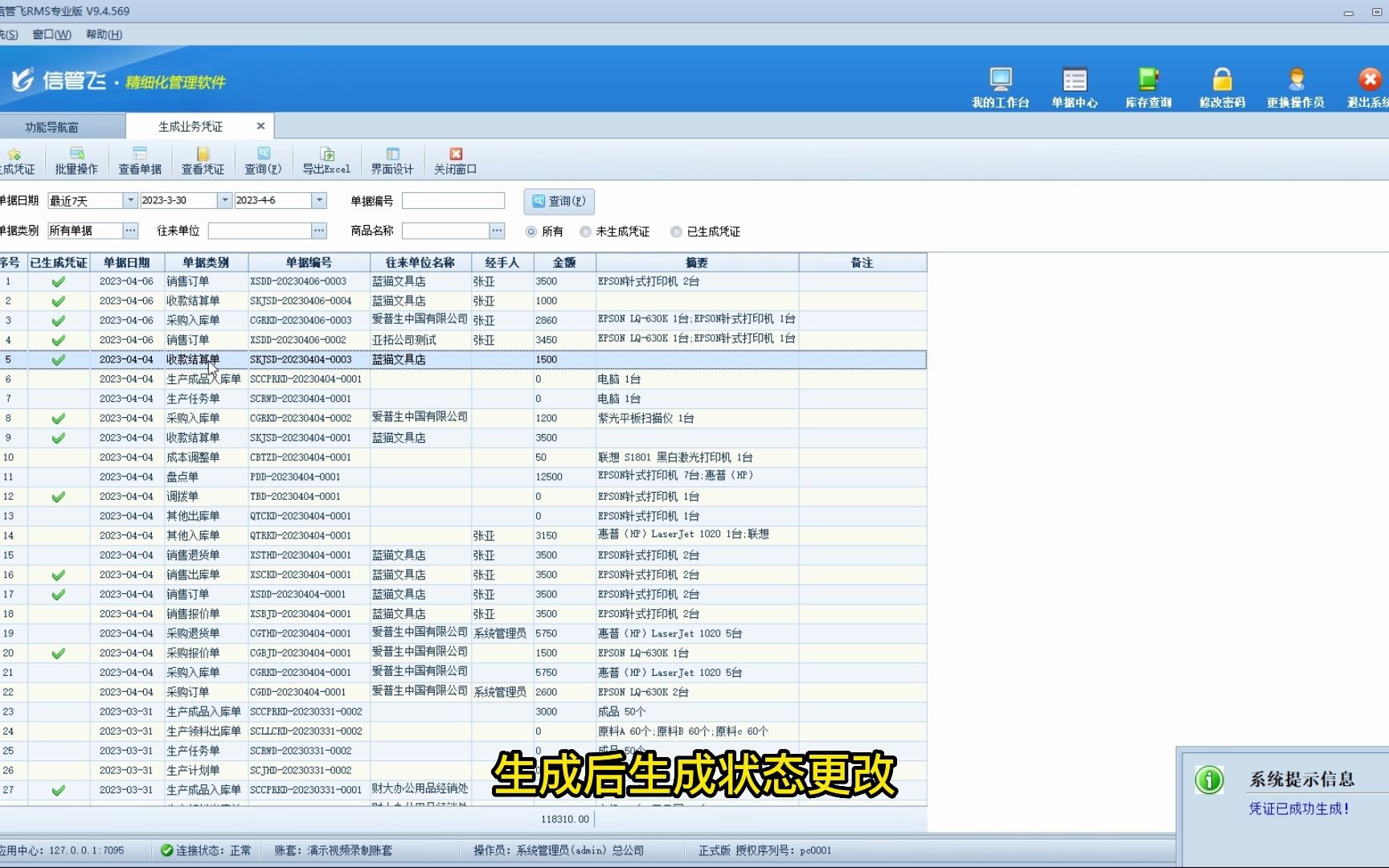
Task: Open the 我的工作台 workspace icon
Action: (x=1000, y=84)
